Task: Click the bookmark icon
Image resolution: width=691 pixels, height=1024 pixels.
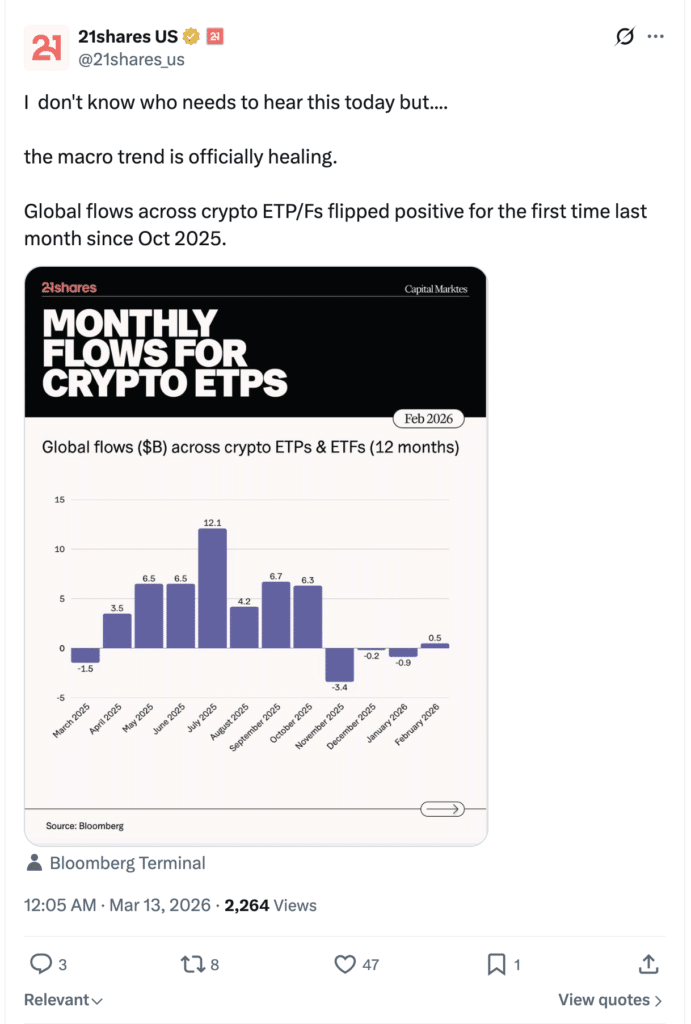Action: 496,963
